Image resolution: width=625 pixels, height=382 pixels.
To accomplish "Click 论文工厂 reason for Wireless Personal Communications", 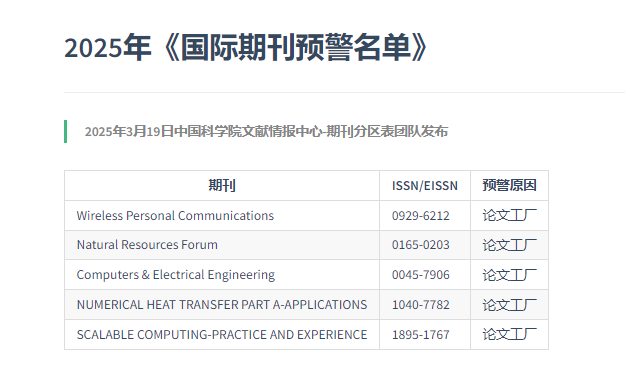I will click(509, 215).
